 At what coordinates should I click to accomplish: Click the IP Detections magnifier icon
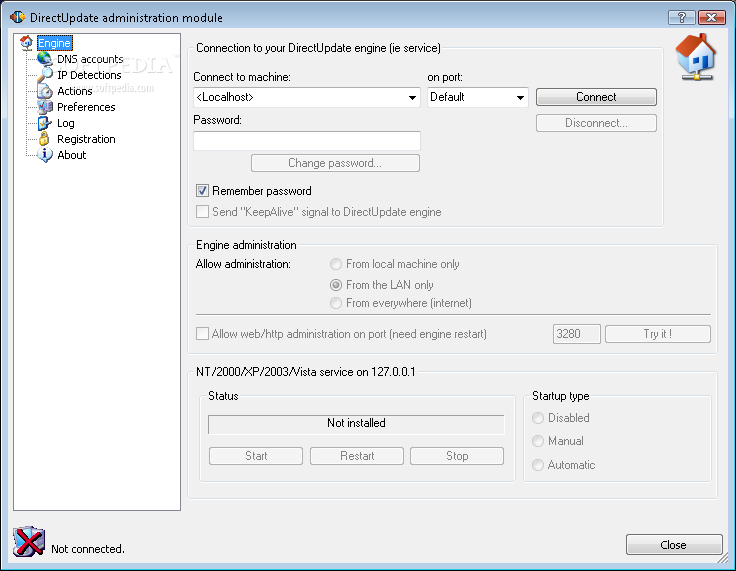click(45, 75)
